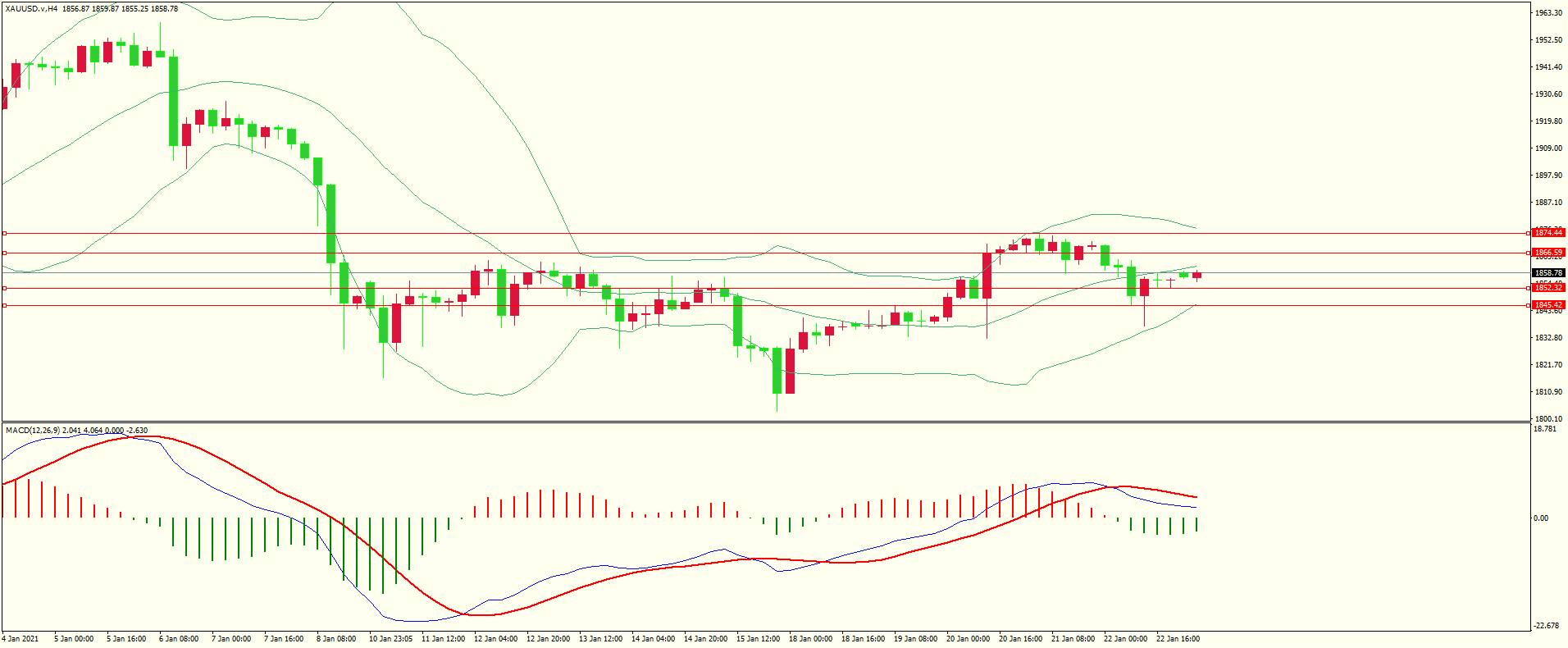This screenshot has height=648, width=1568.
Task: Click the 15 Jan 12:00 time label
Action: tap(758, 639)
